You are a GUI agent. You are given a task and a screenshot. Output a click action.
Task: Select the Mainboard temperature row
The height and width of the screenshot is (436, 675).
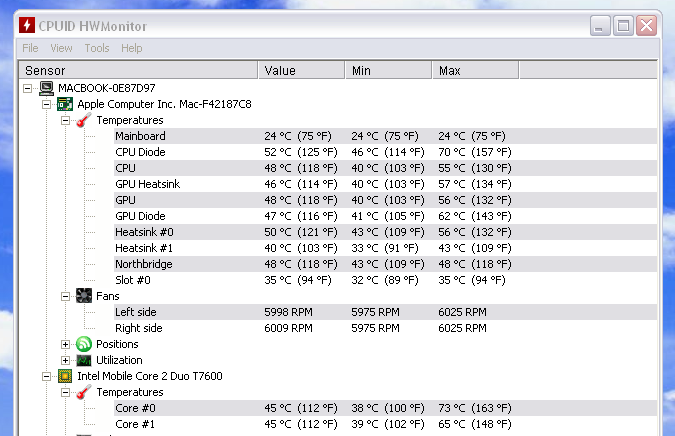point(385,136)
